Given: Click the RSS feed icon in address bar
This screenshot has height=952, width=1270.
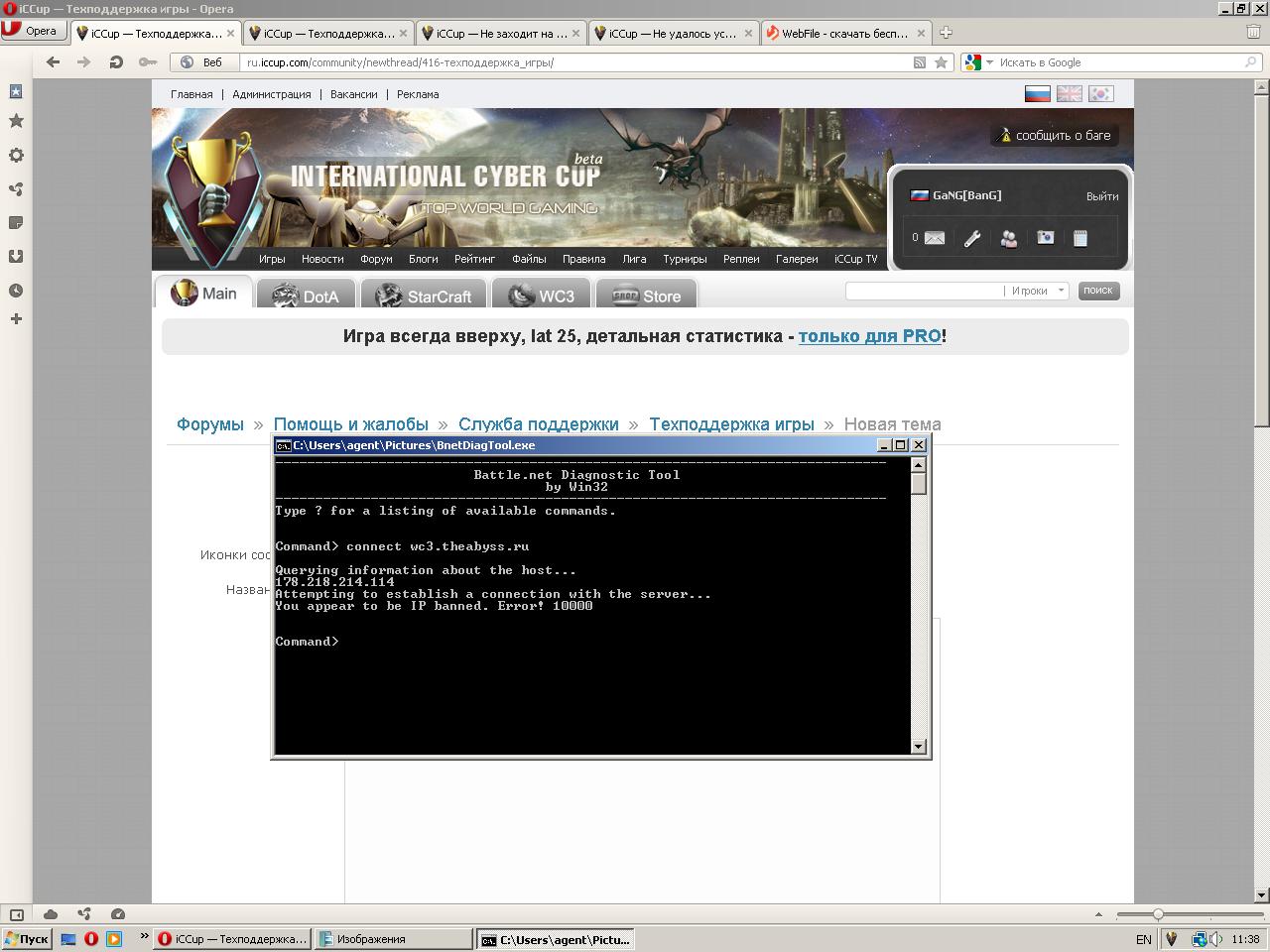Looking at the screenshot, I should (920, 62).
